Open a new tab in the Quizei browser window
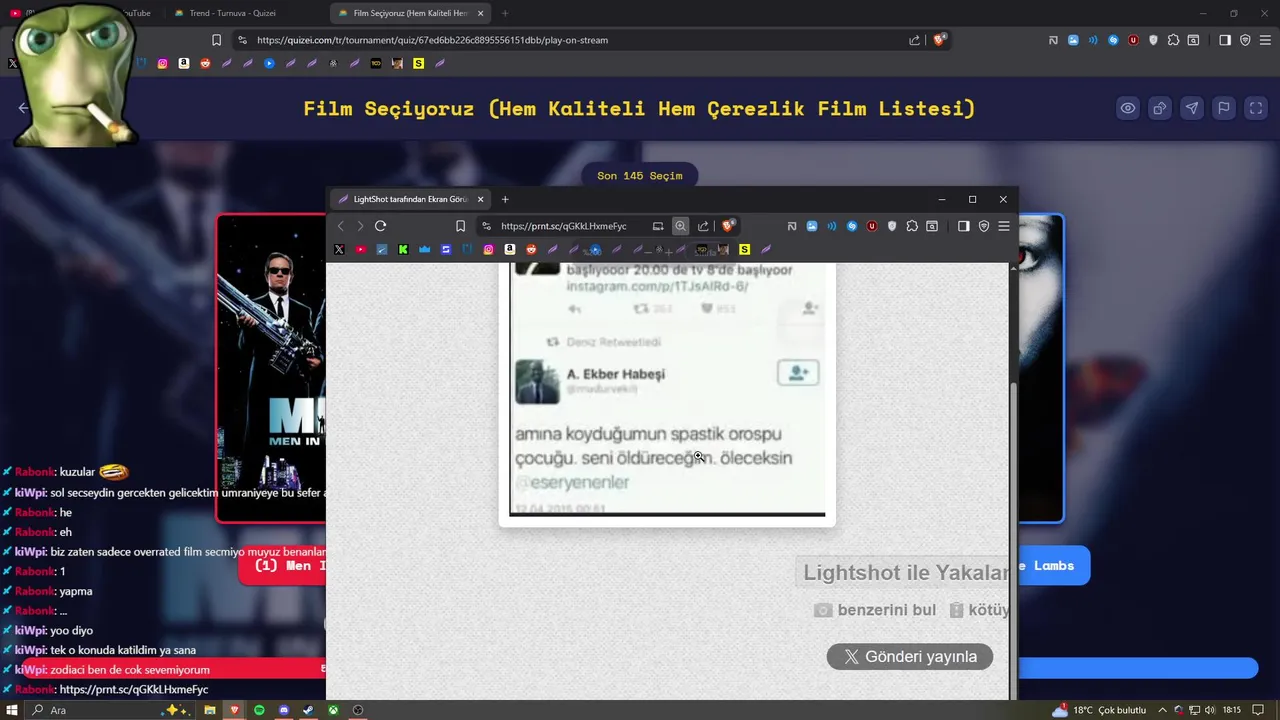 504,13
